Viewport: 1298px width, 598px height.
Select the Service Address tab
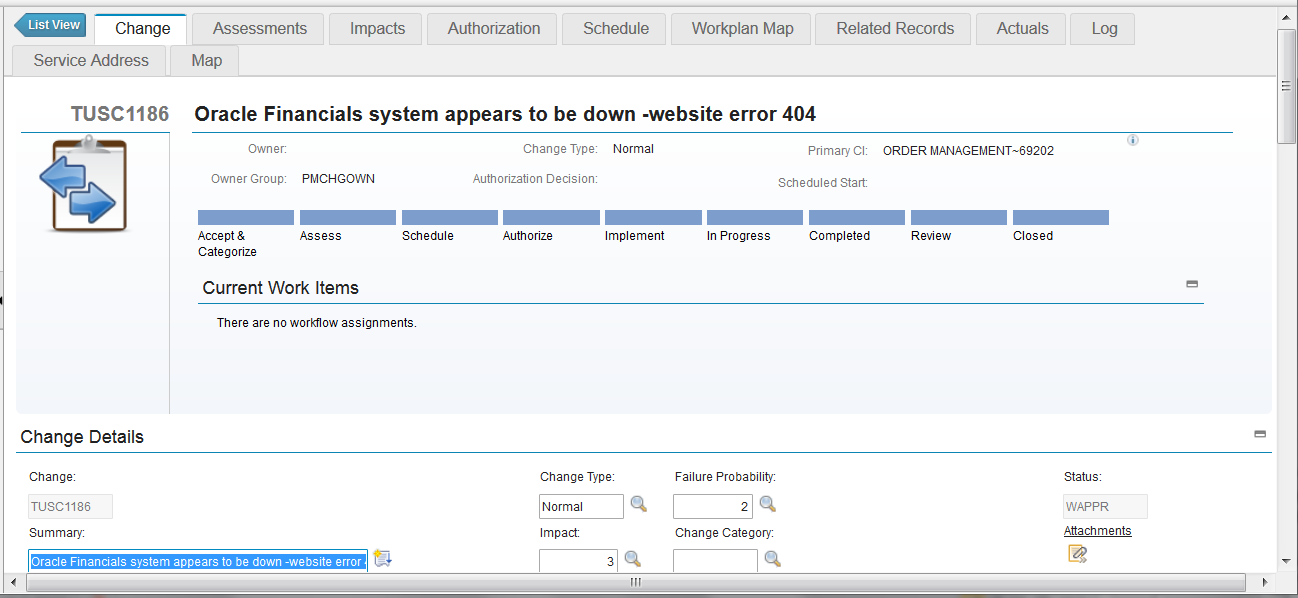[x=91, y=61]
